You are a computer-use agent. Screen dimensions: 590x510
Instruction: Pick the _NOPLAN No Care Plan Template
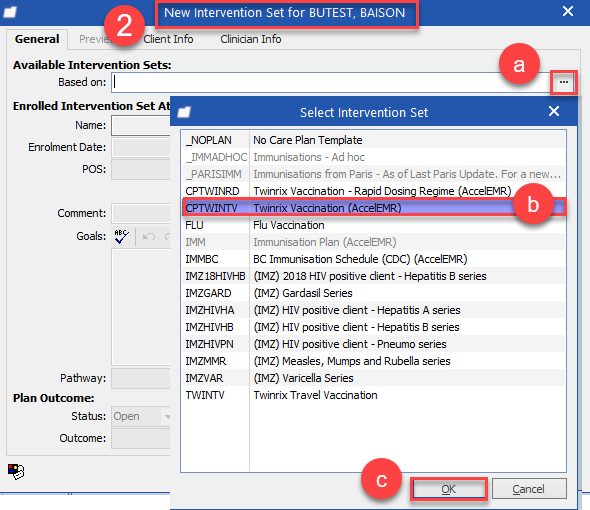pos(374,140)
